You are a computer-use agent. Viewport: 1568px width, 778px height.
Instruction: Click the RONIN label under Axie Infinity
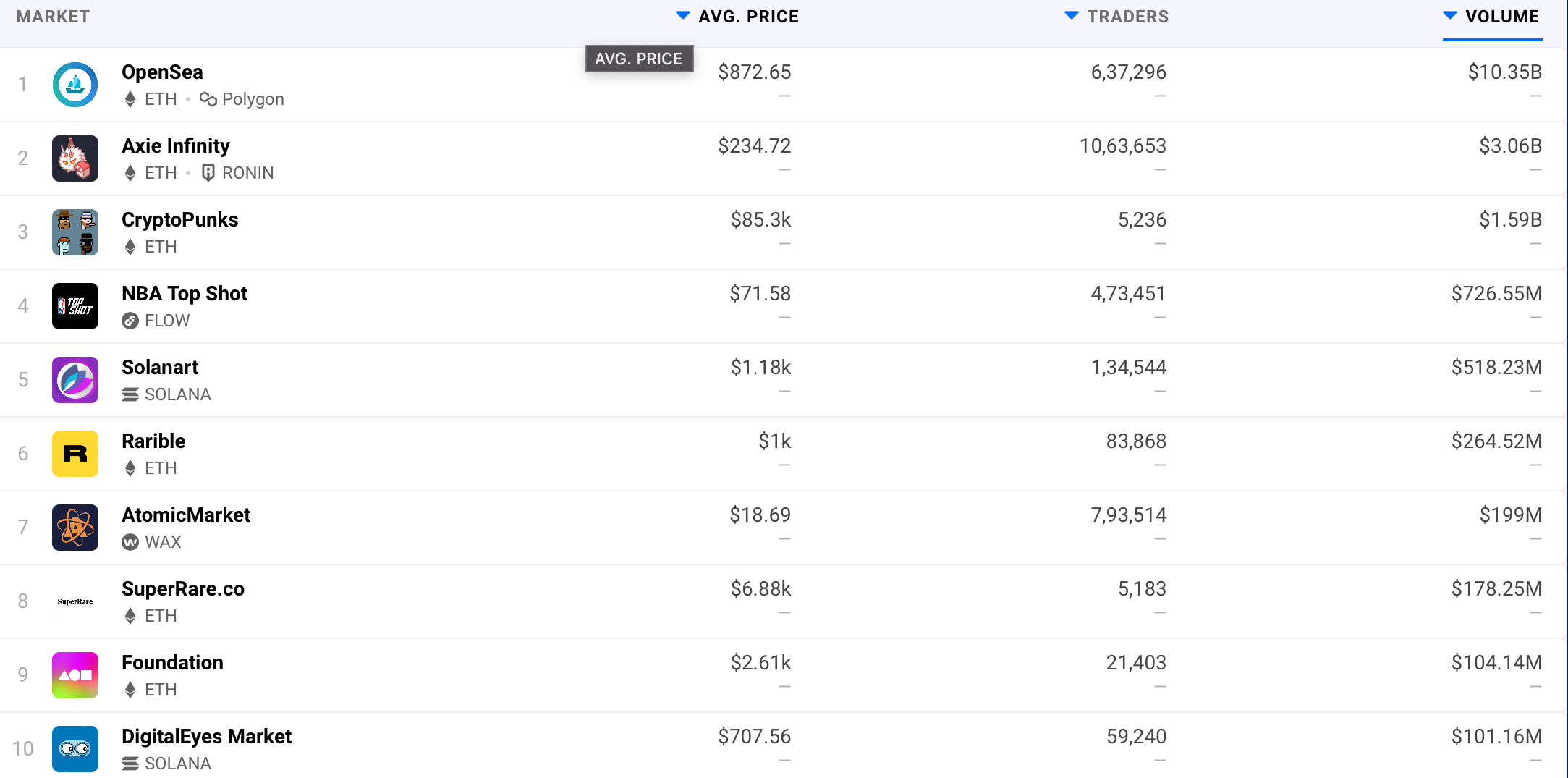248,173
